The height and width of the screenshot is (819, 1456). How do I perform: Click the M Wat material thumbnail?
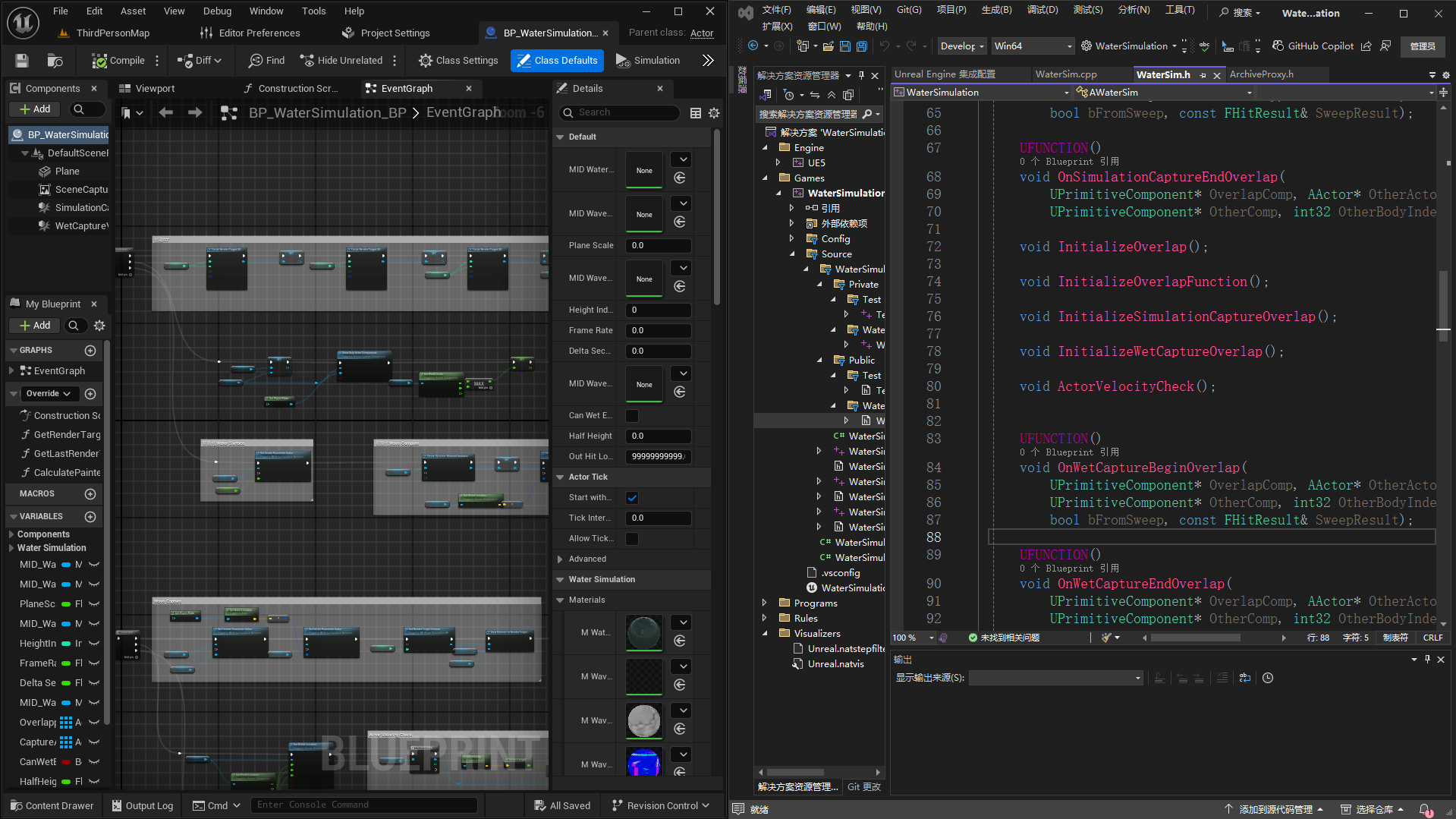644,632
